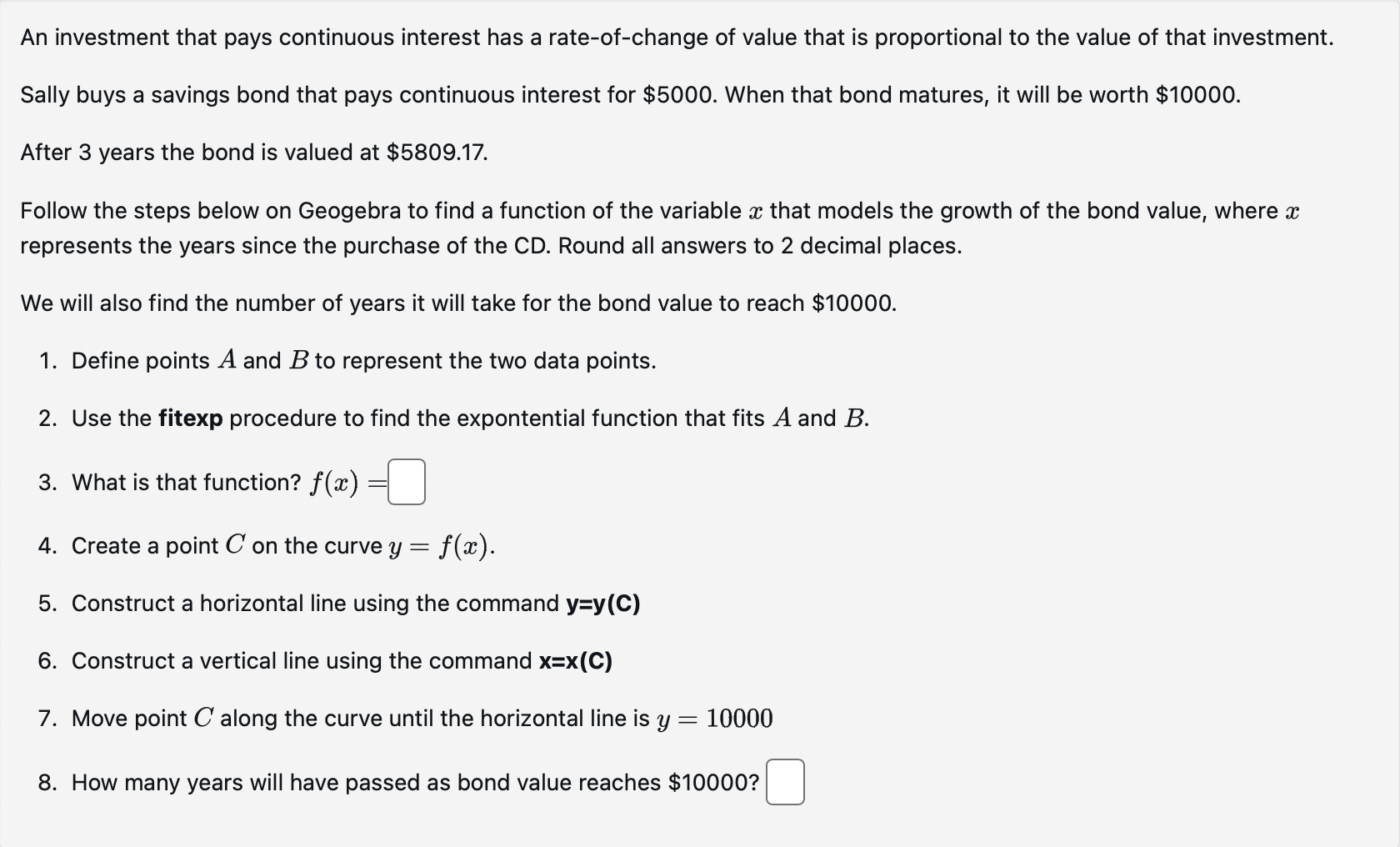Select the bold fitexp keyword in step 2
The image size is (1400, 847).
coord(189,418)
